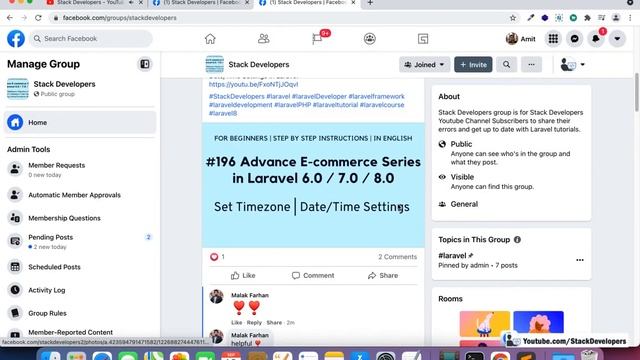Like Malak Farhan's hearts comment
Viewport: 640px width, 360px height.
pyautogui.click(x=237, y=322)
